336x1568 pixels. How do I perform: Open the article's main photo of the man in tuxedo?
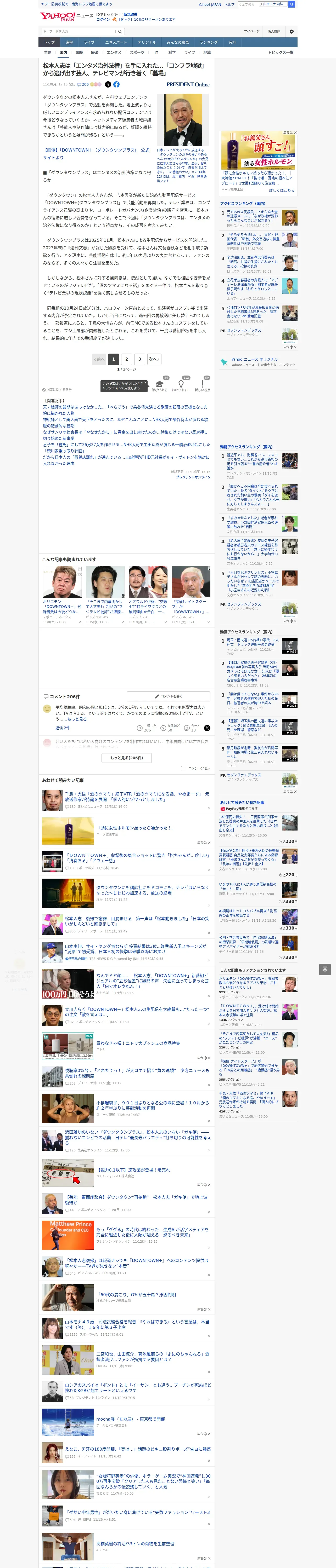(183, 120)
